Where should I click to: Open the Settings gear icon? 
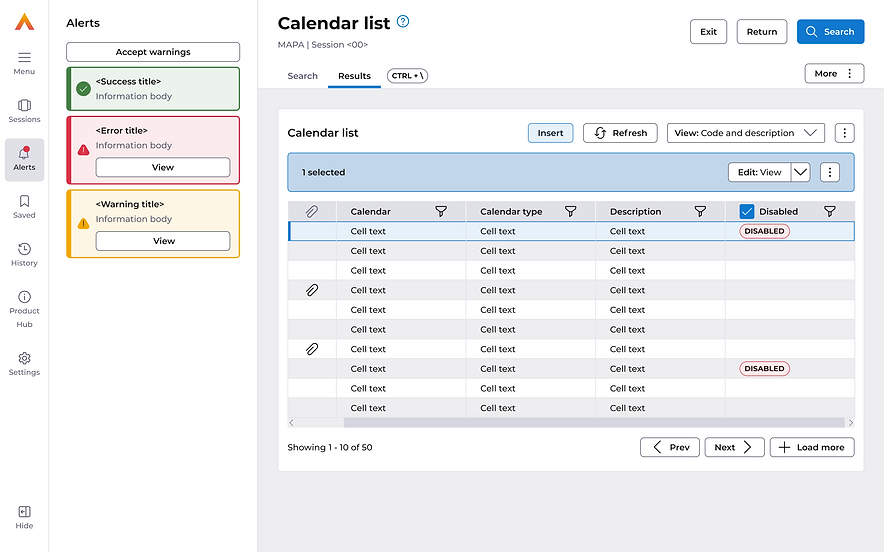(x=24, y=358)
